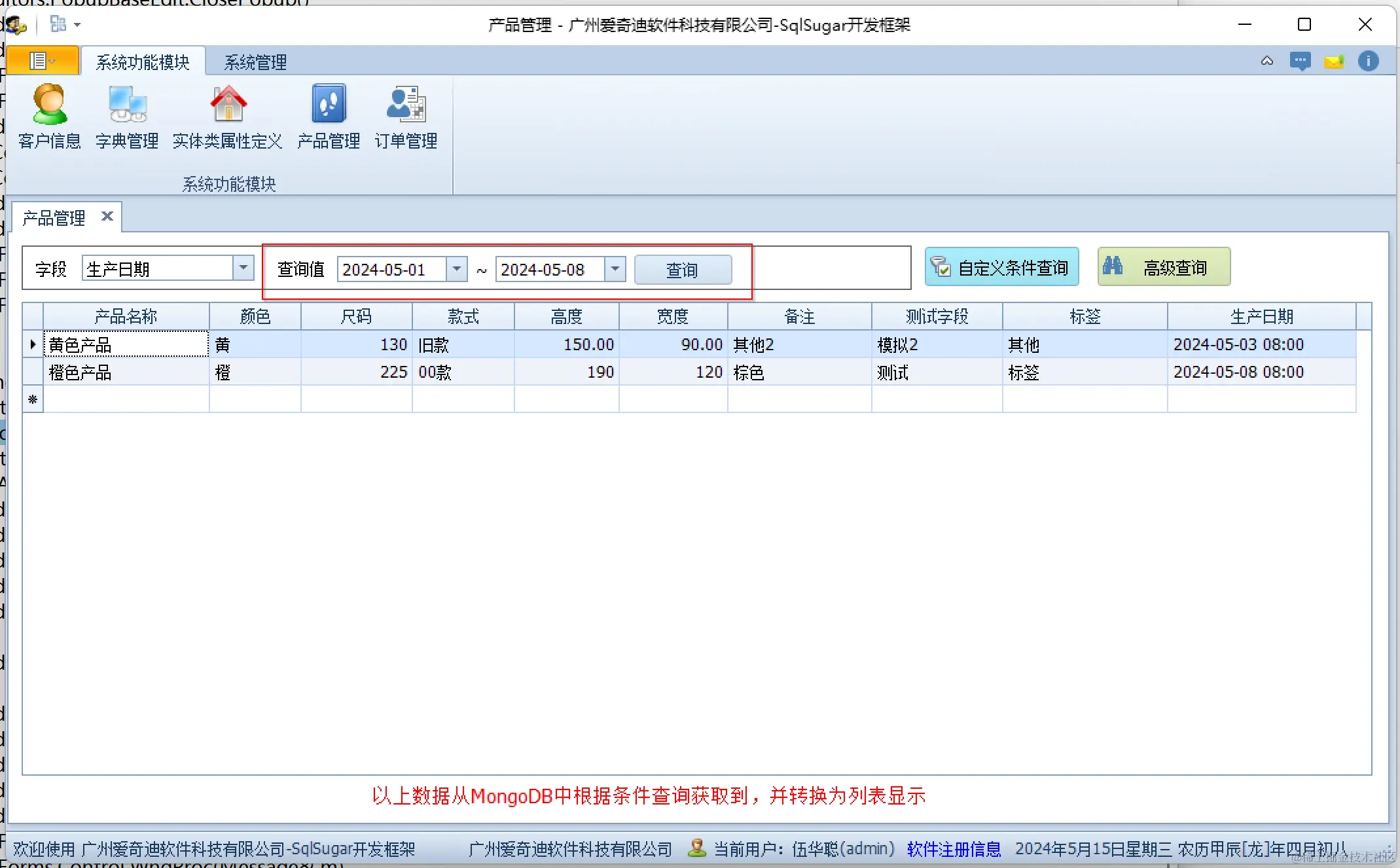Click the 自定义条件查询 button

[x=1001, y=267]
